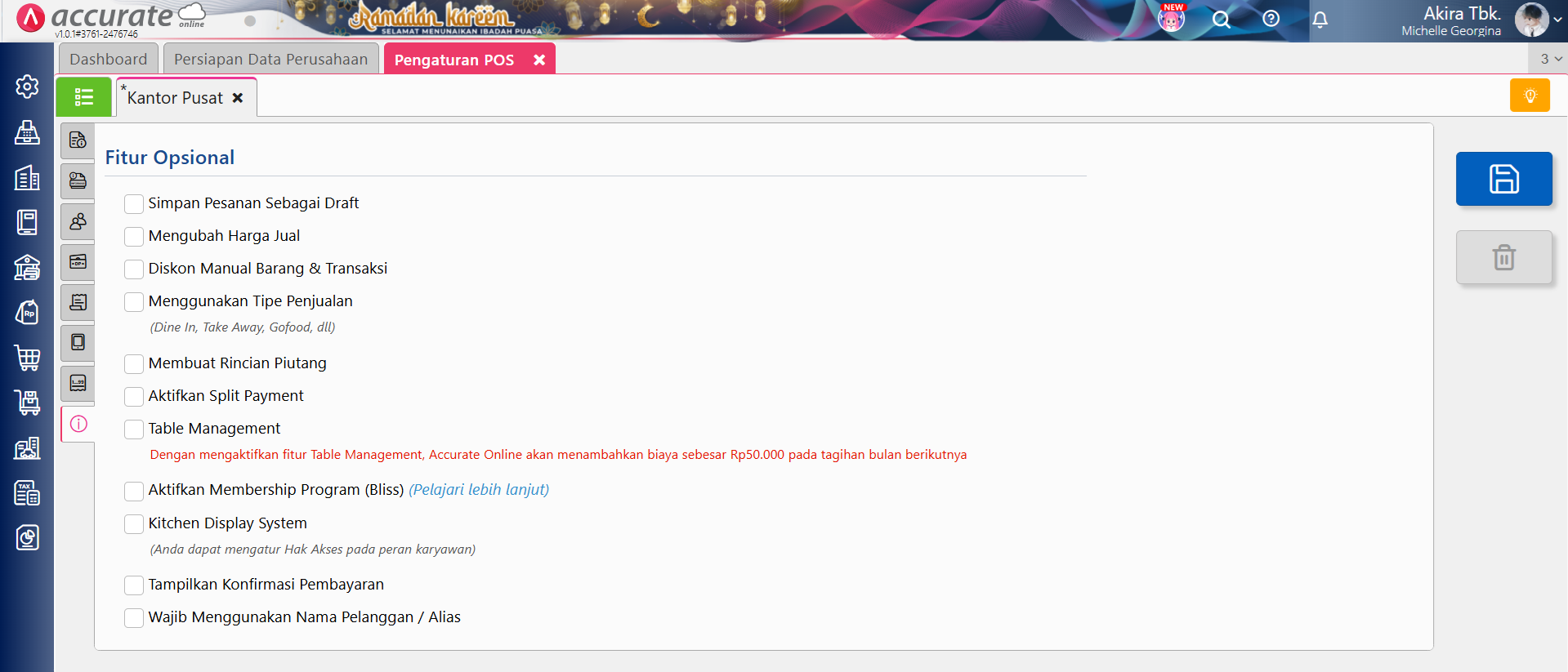Expand the open tabs counter dropdown

(1550, 59)
